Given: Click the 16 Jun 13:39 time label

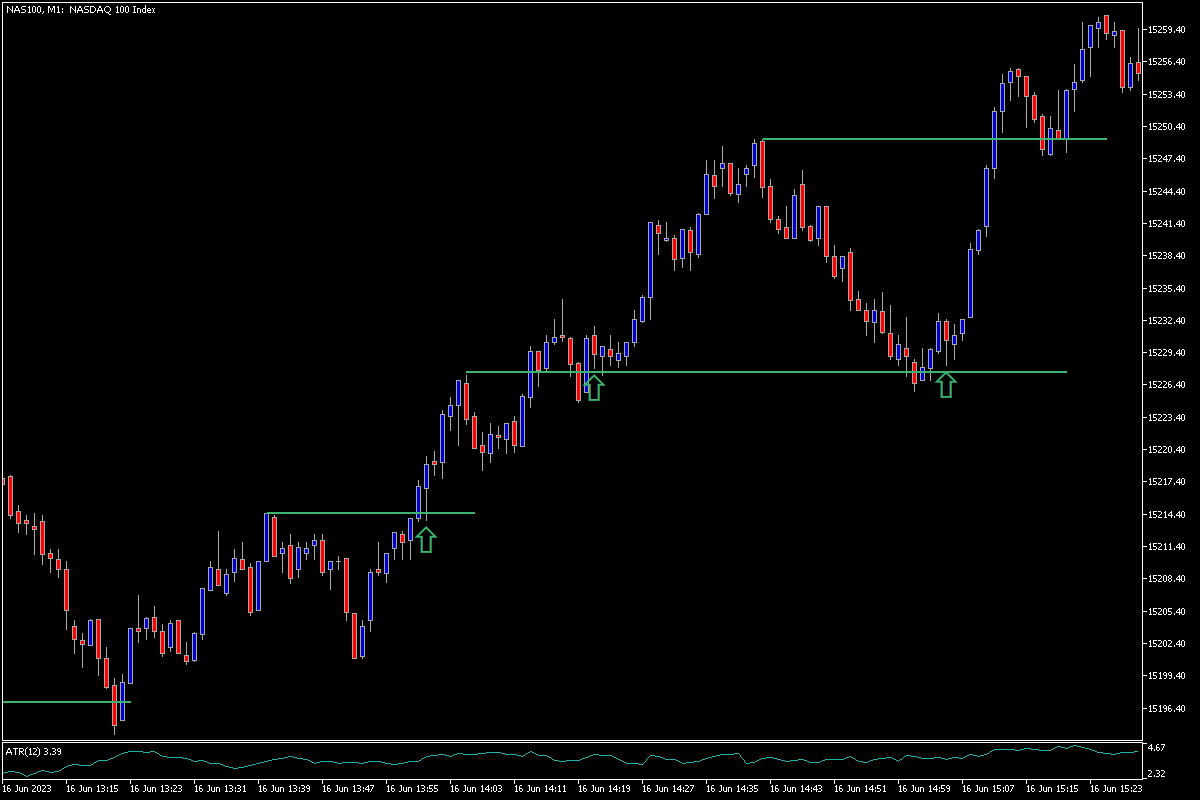Looking at the screenshot, I should click(284, 789).
